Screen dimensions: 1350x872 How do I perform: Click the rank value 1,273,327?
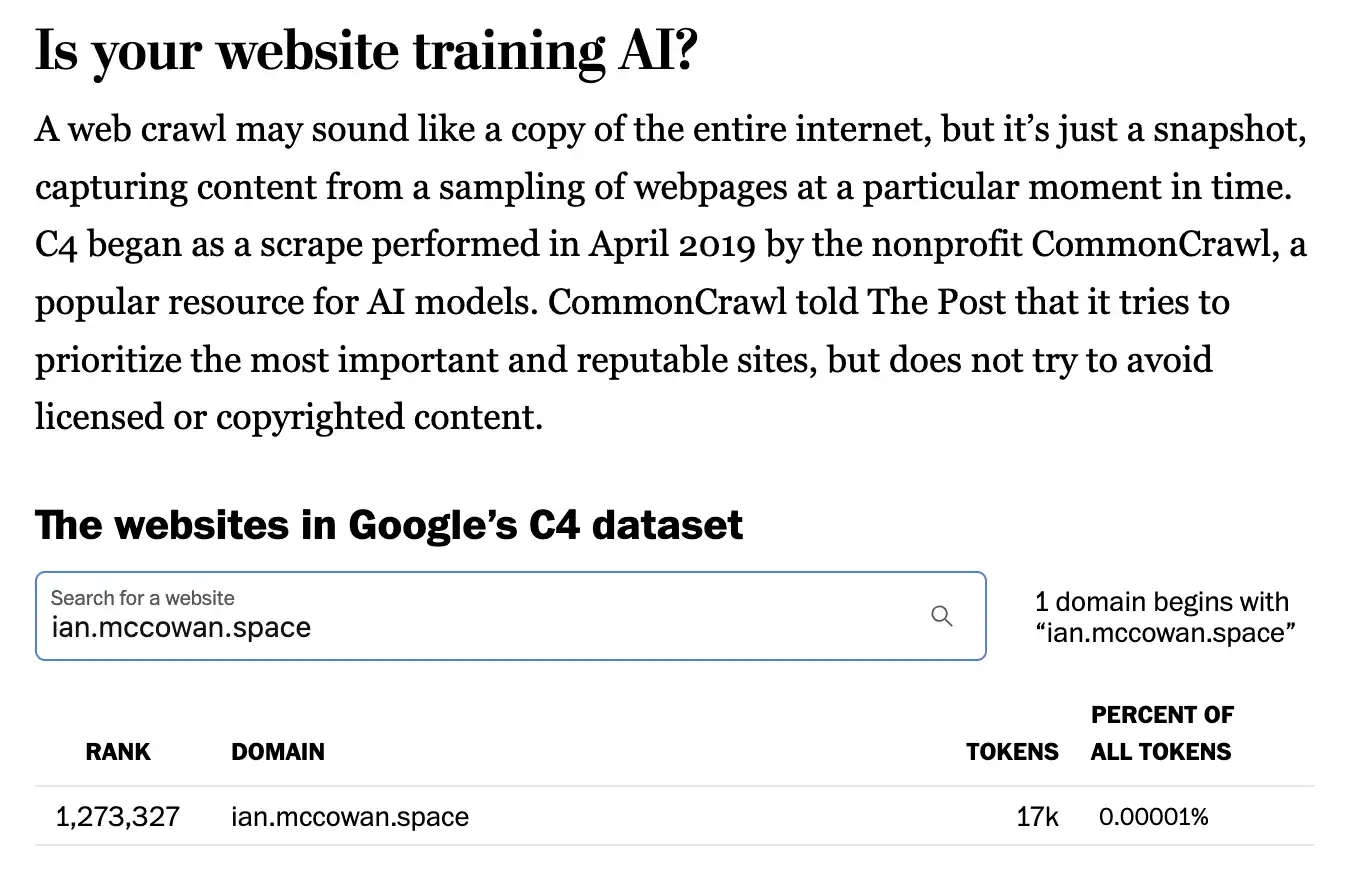[x=118, y=817]
